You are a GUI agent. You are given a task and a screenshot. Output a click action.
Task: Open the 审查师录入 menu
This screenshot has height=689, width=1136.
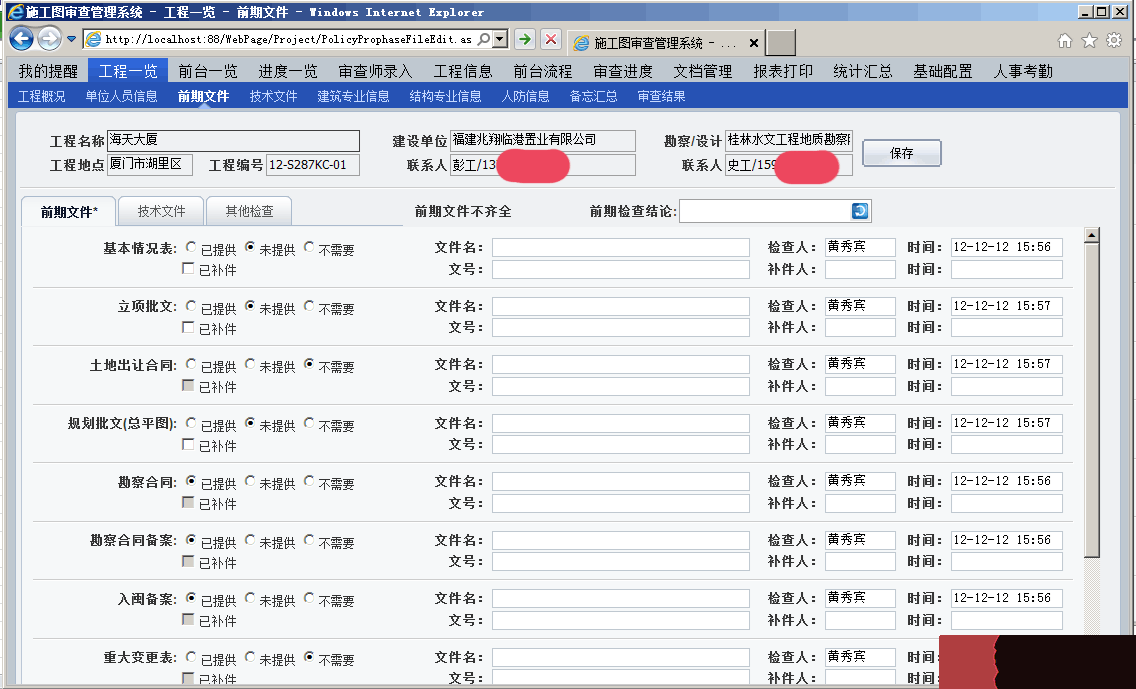tap(375, 71)
